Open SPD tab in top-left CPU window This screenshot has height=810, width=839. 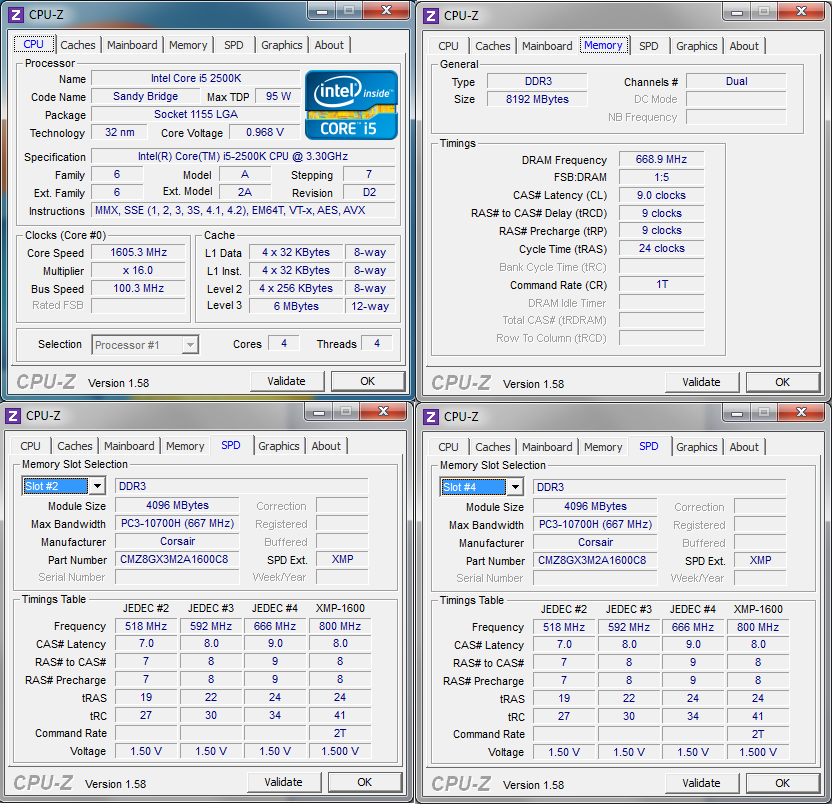tap(233, 45)
